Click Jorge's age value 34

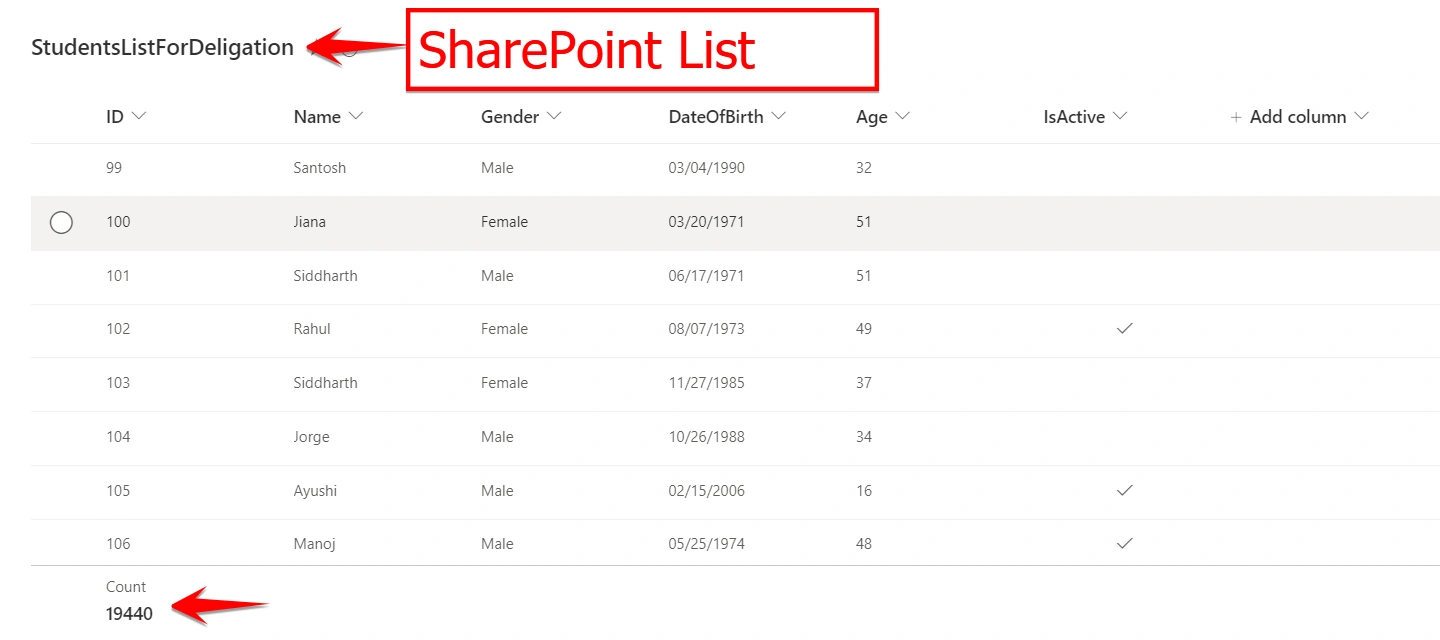pyautogui.click(x=864, y=437)
